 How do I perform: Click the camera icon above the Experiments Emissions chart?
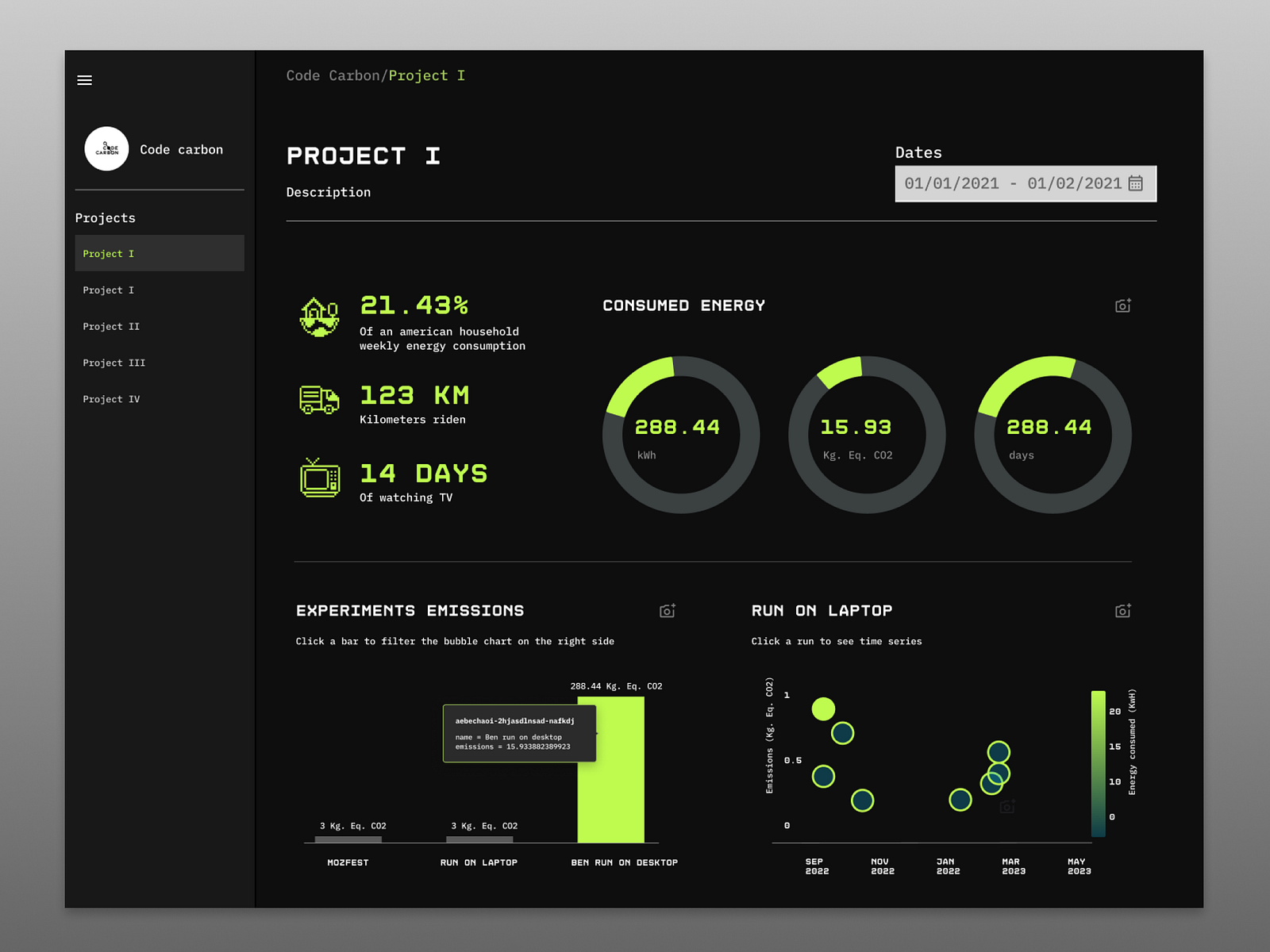pyautogui.click(x=667, y=611)
